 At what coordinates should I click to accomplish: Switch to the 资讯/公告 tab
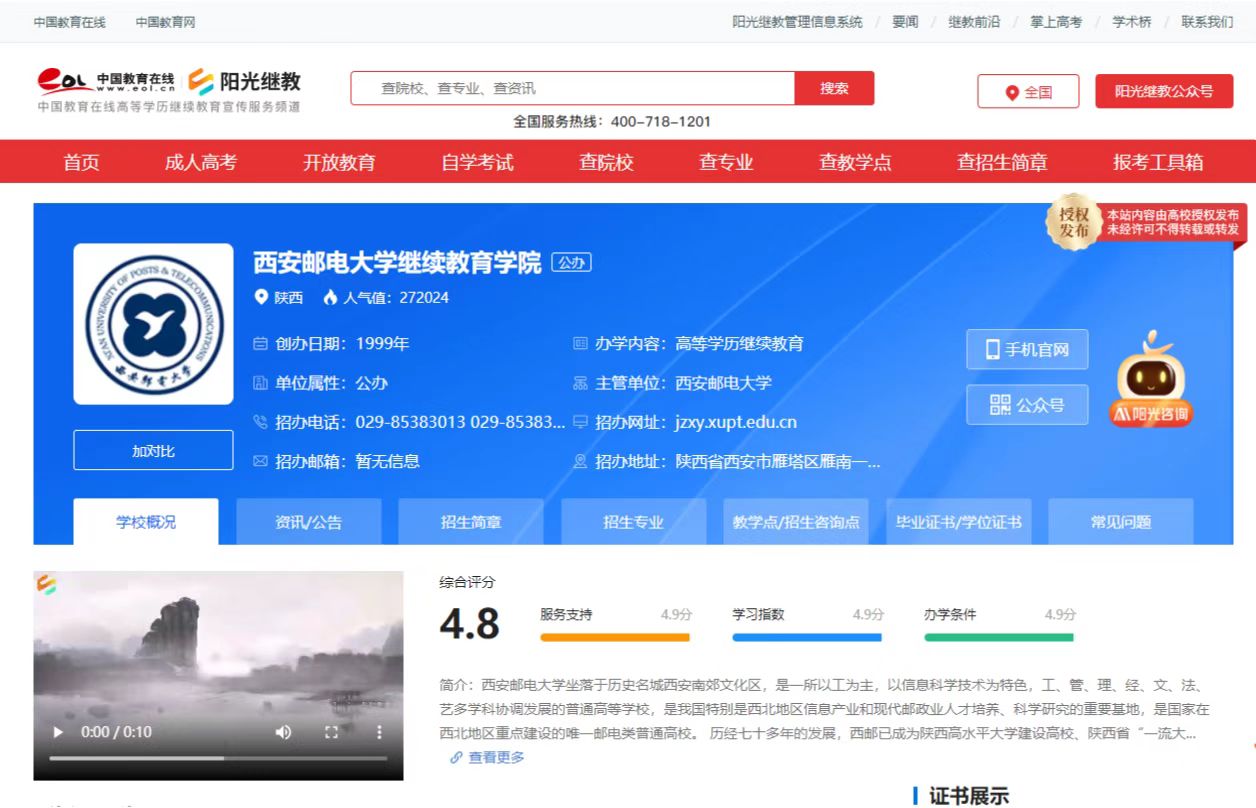click(x=309, y=522)
